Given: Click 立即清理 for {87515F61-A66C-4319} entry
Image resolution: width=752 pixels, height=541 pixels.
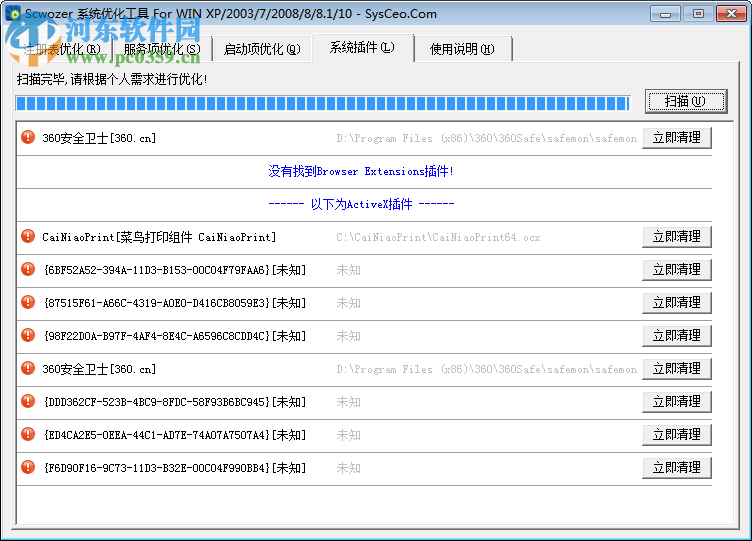Looking at the screenshot, I should click(x=676, y=303).
